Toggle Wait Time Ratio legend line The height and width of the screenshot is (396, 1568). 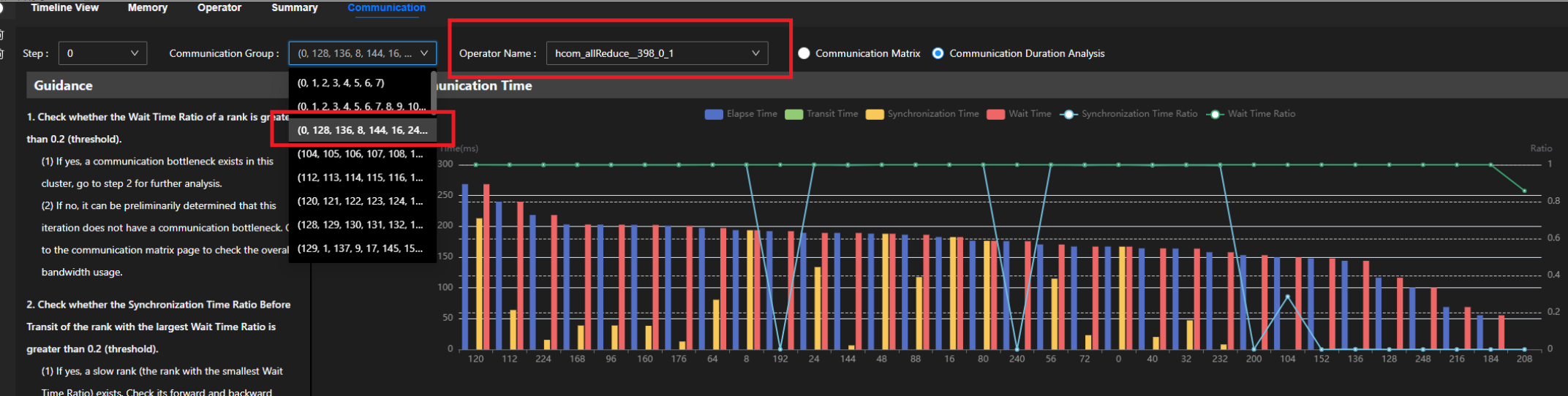pyautogui.click(x=1215, y=114)
